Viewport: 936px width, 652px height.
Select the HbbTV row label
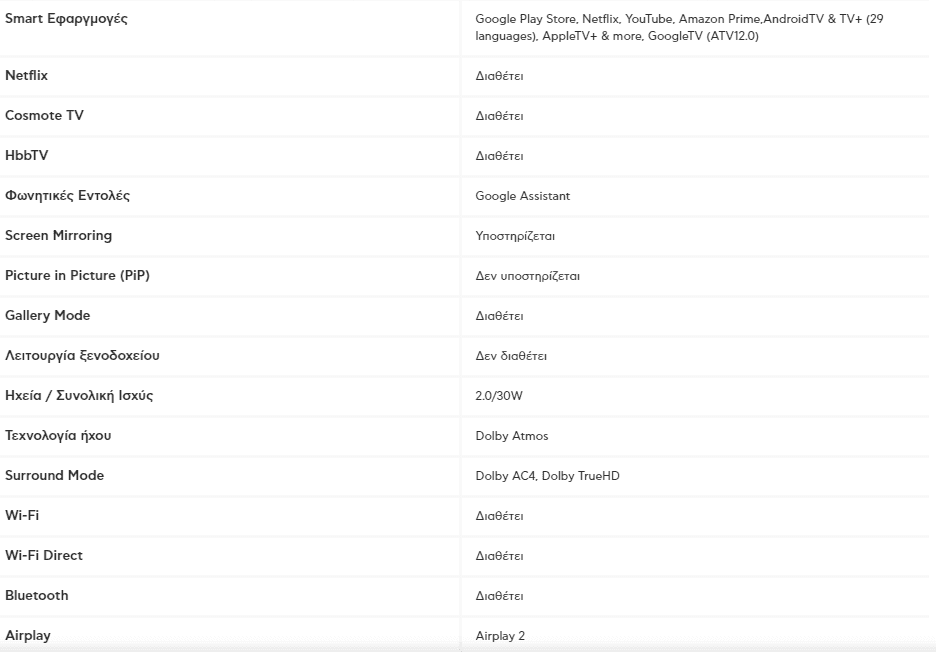point(26,155)
